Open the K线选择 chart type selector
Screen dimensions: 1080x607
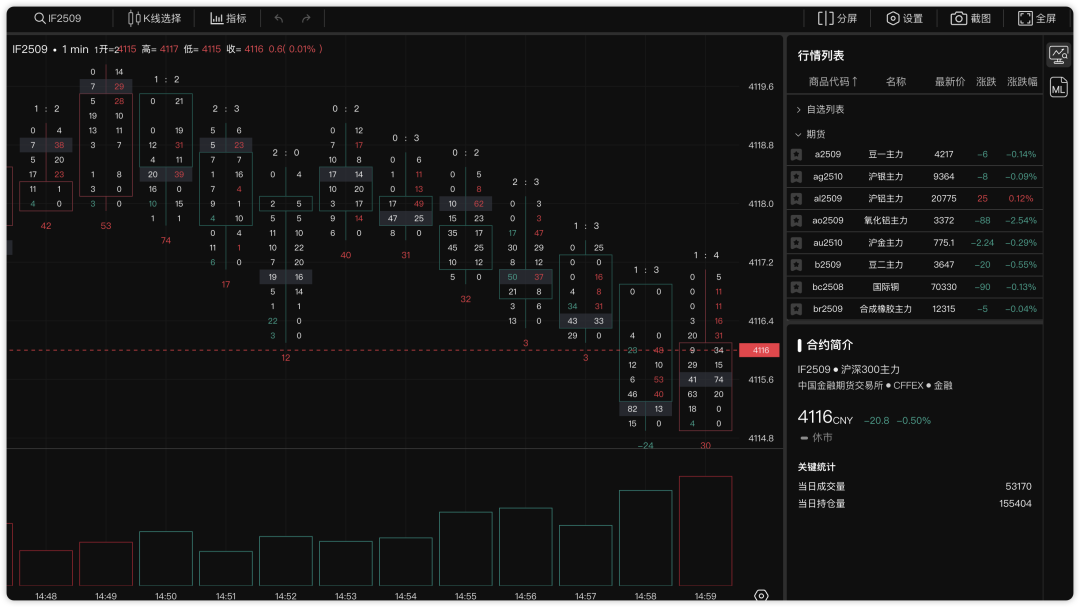(x=154, y=18)
